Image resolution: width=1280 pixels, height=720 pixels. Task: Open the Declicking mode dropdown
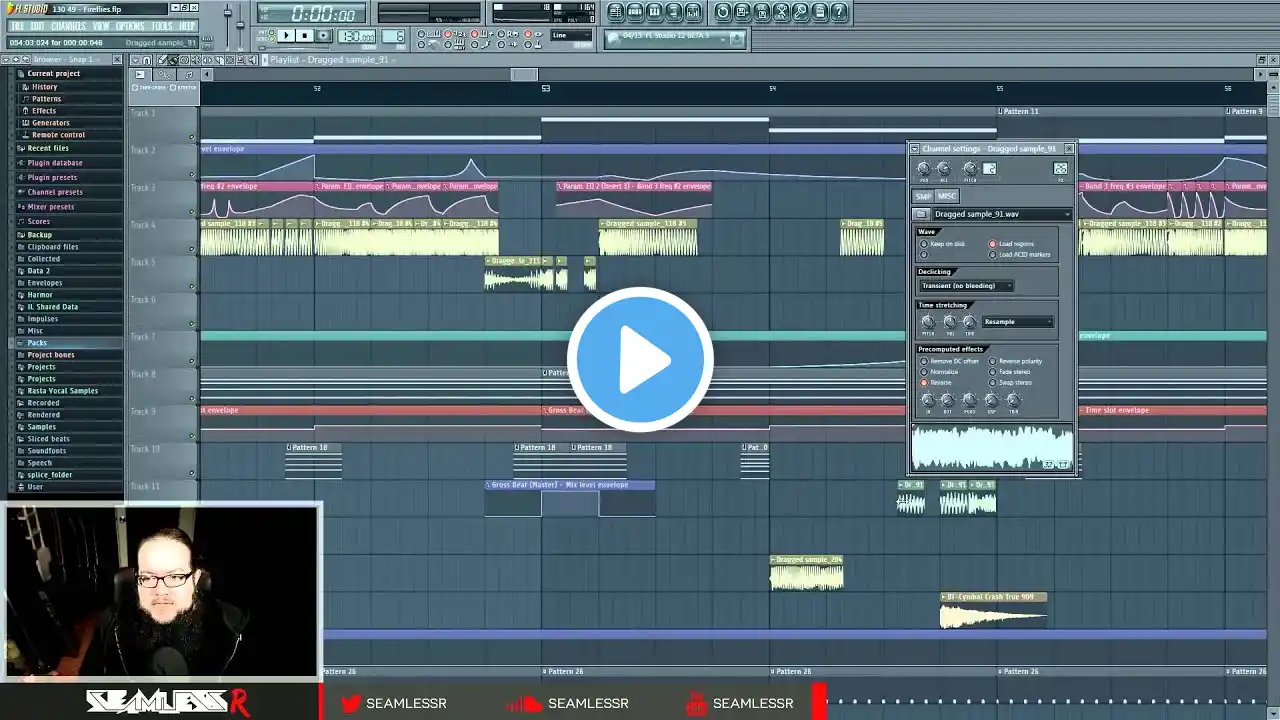966,286
